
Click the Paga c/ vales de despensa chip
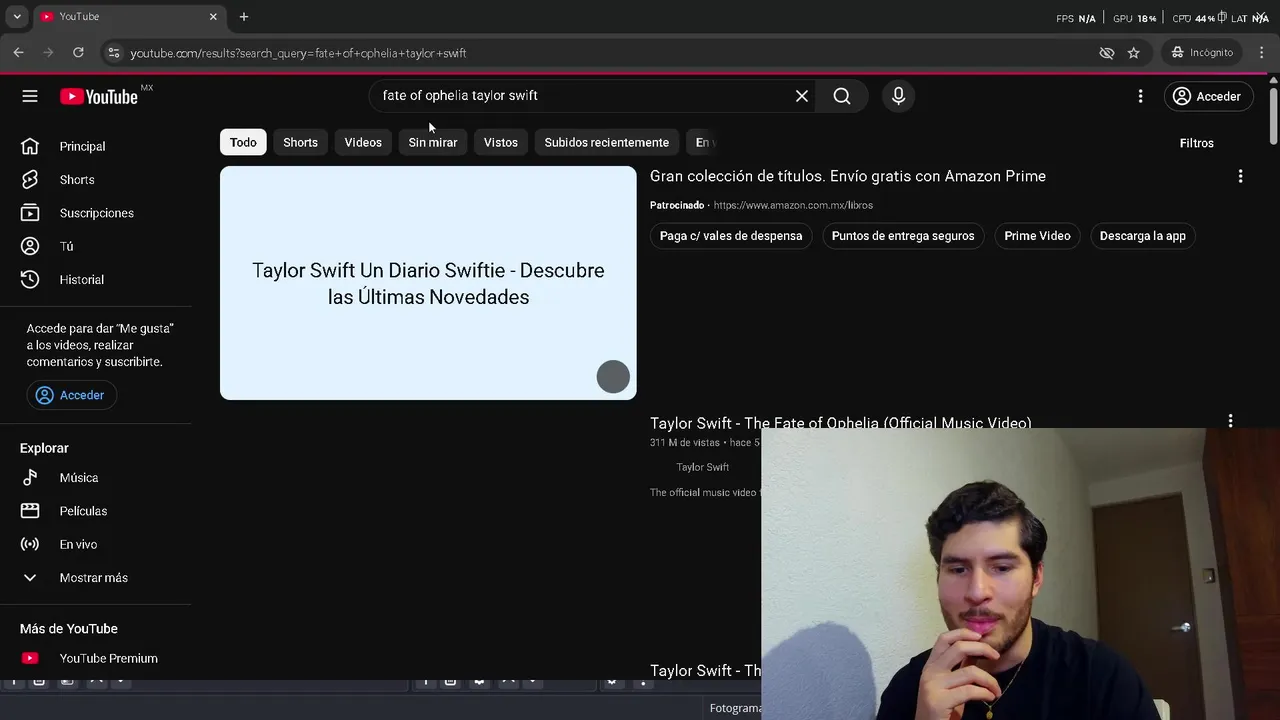tap(731, 236)
